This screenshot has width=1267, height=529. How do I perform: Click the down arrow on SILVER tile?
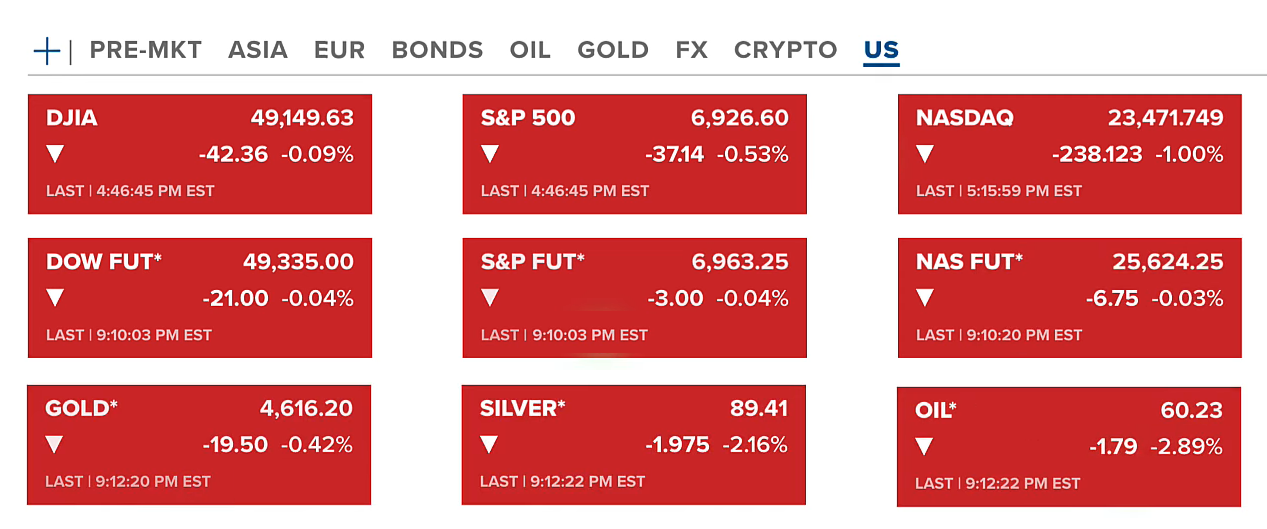click(489, 445)
